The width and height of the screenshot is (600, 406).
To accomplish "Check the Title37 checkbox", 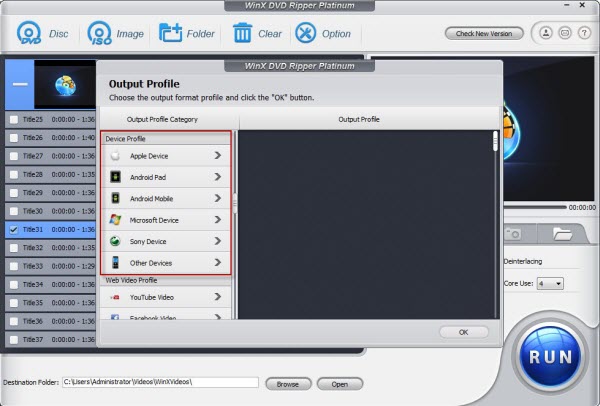I will 14,339.
